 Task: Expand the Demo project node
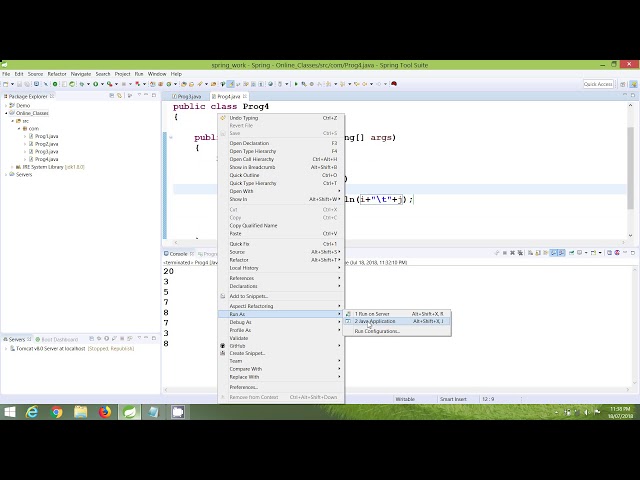(x=6, y=105)
